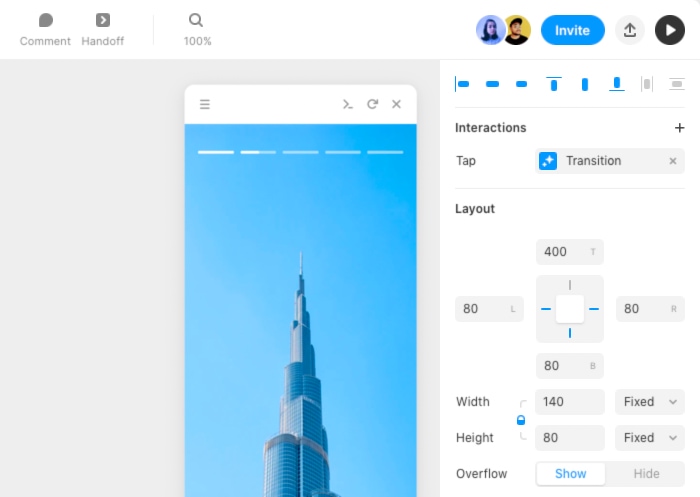Align selection to the left
This screenshot has height=497, width=700.
point(462,84)
